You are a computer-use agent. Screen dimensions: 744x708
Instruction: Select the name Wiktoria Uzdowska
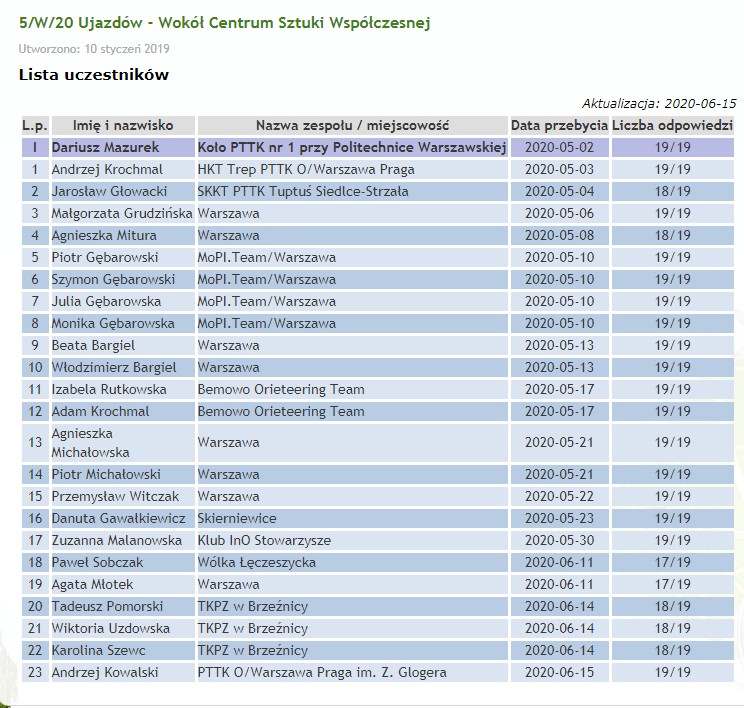[x=111, y=628]
